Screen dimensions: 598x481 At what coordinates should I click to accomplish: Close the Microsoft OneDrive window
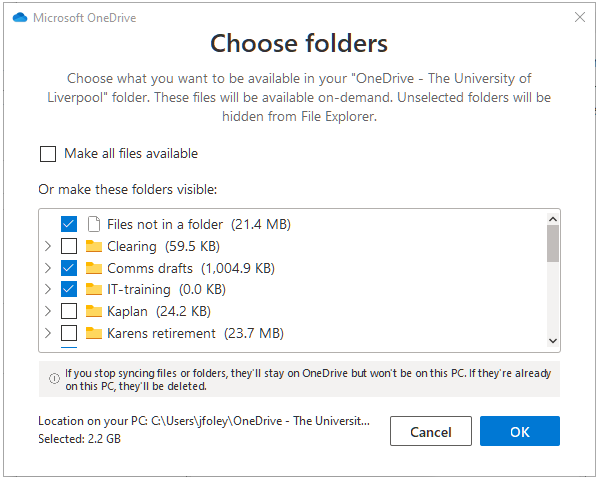coord(580,17)
